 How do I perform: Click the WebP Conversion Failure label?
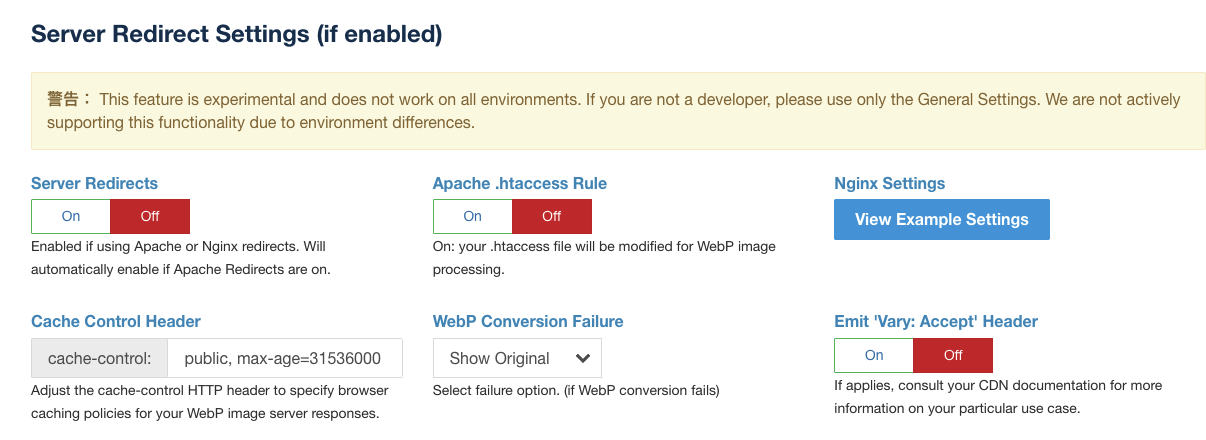[528, 322]
